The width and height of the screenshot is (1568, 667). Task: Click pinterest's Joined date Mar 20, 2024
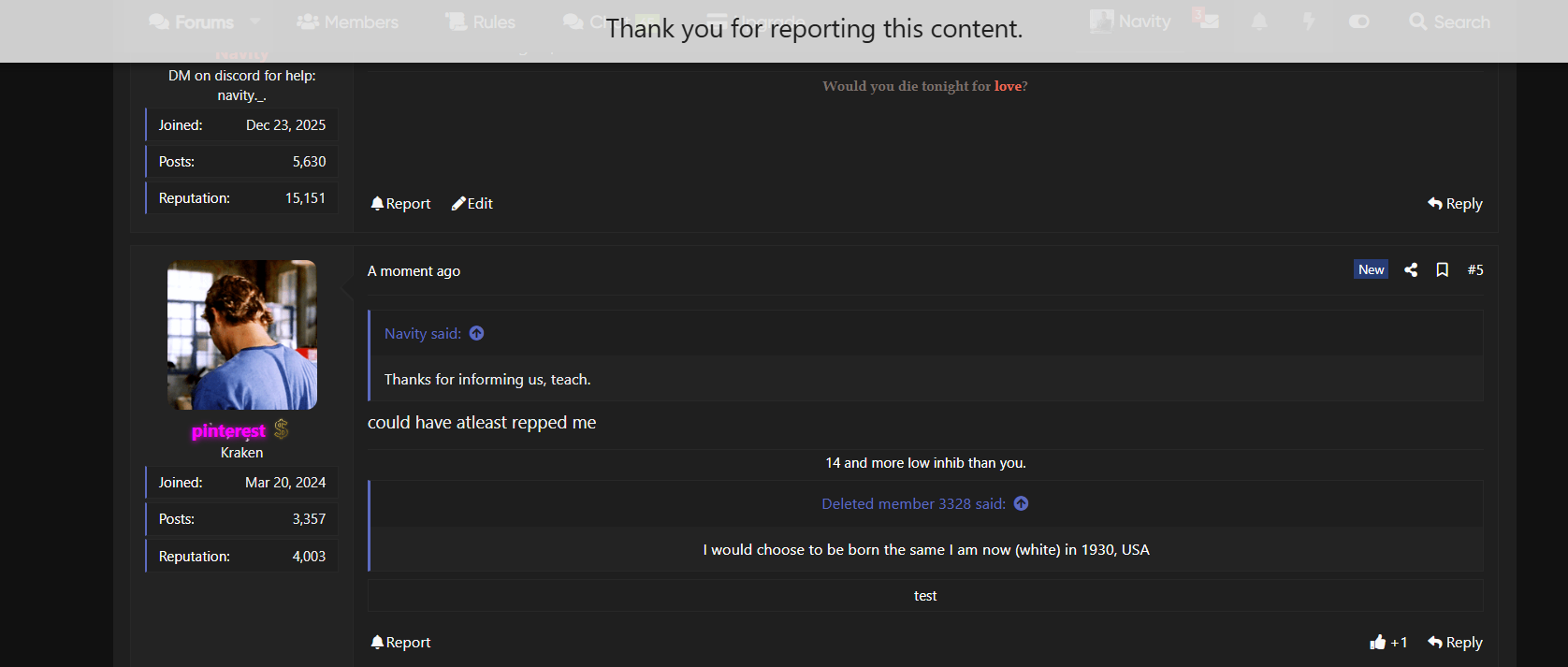coord(285,483)
